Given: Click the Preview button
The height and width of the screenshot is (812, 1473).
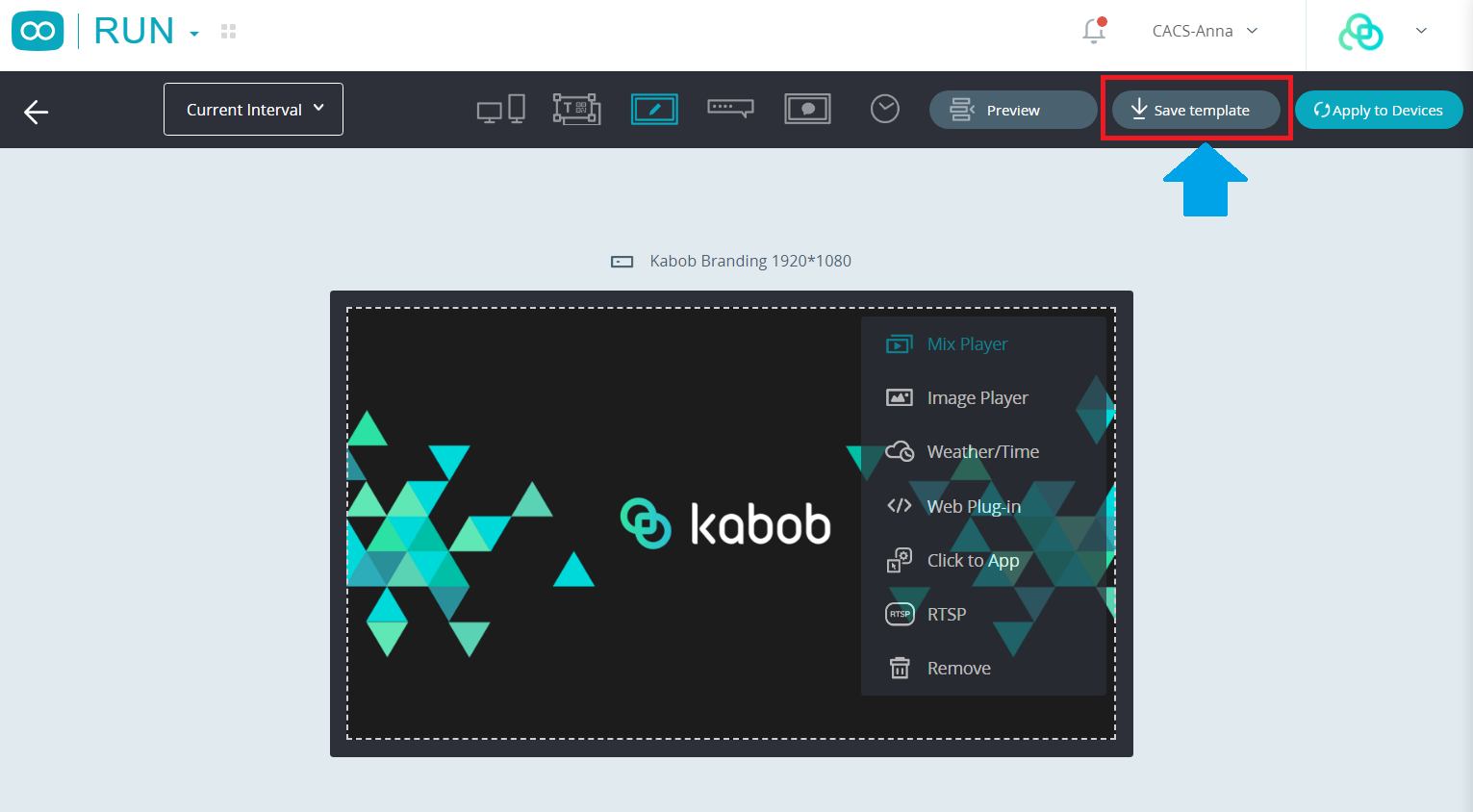Looking at the screenshot, I should coord(1013,110).
